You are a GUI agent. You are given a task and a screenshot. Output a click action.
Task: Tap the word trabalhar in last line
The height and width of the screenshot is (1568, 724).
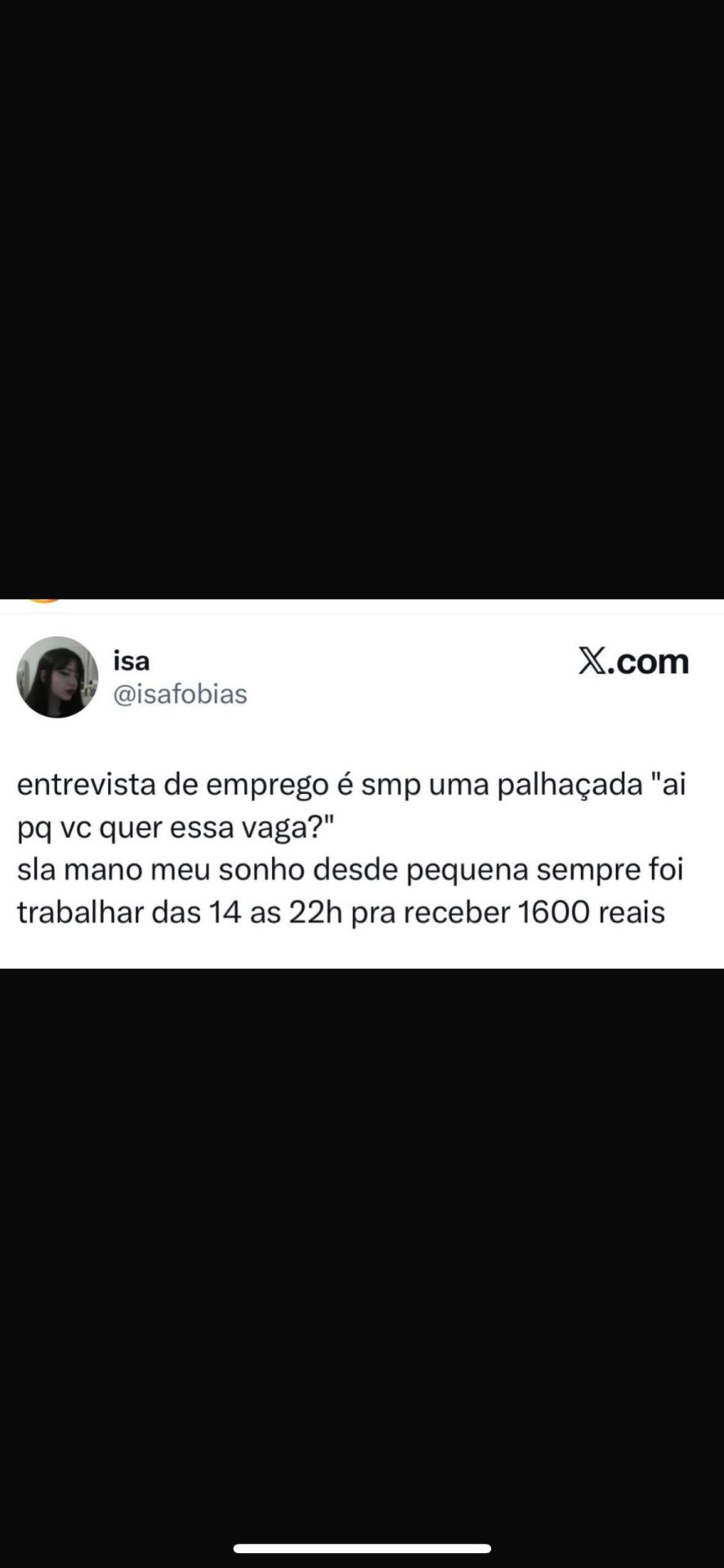tap(80, 912)
